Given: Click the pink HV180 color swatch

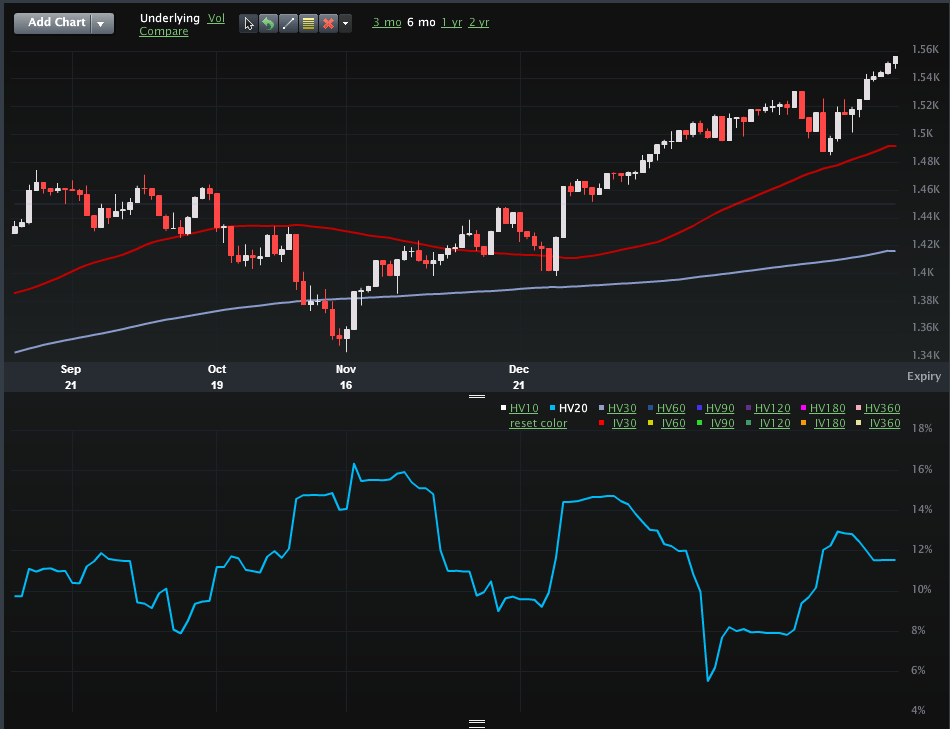Looking at the screenshot, I should click(x=802, y=408).
